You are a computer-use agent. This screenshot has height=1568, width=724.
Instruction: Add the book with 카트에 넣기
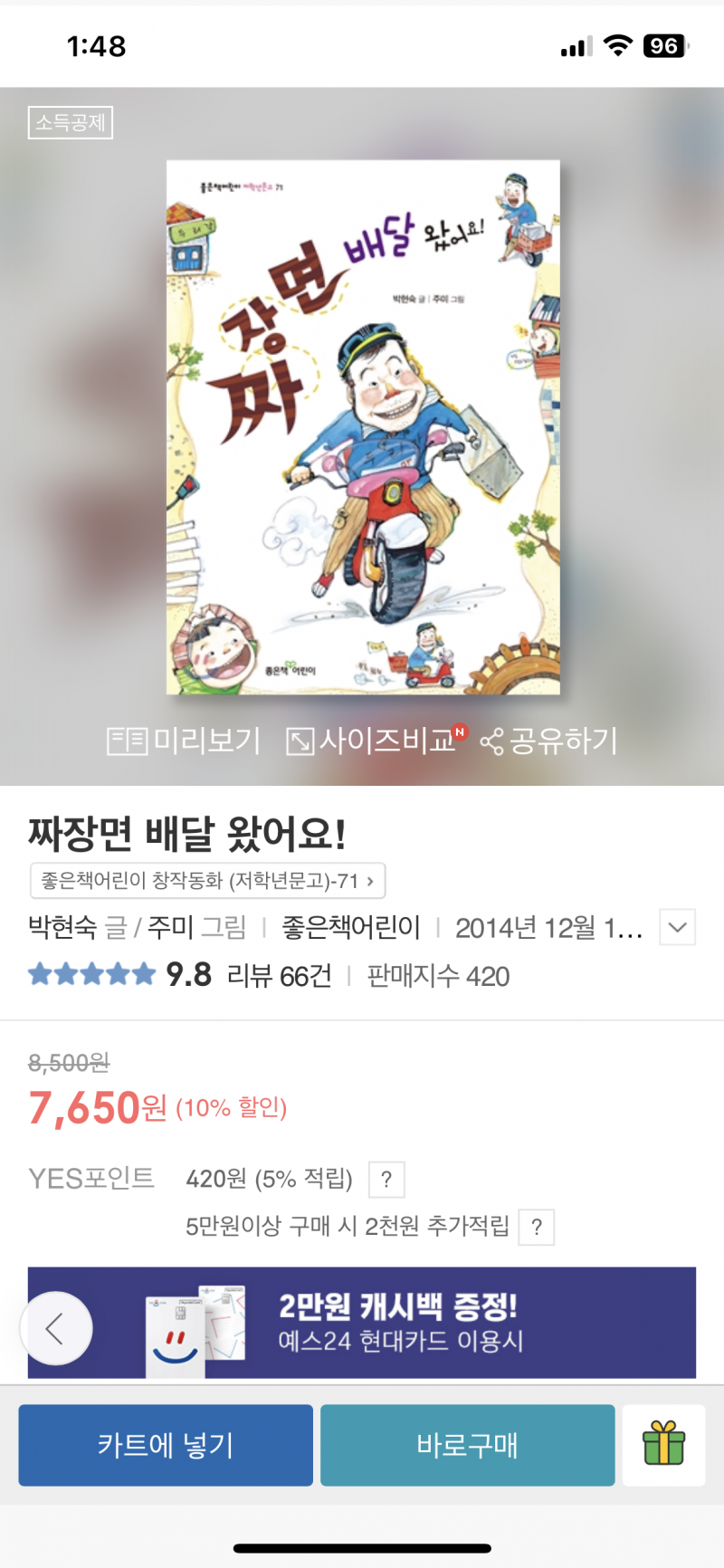pyautogui.click(x=166, y=1445)
